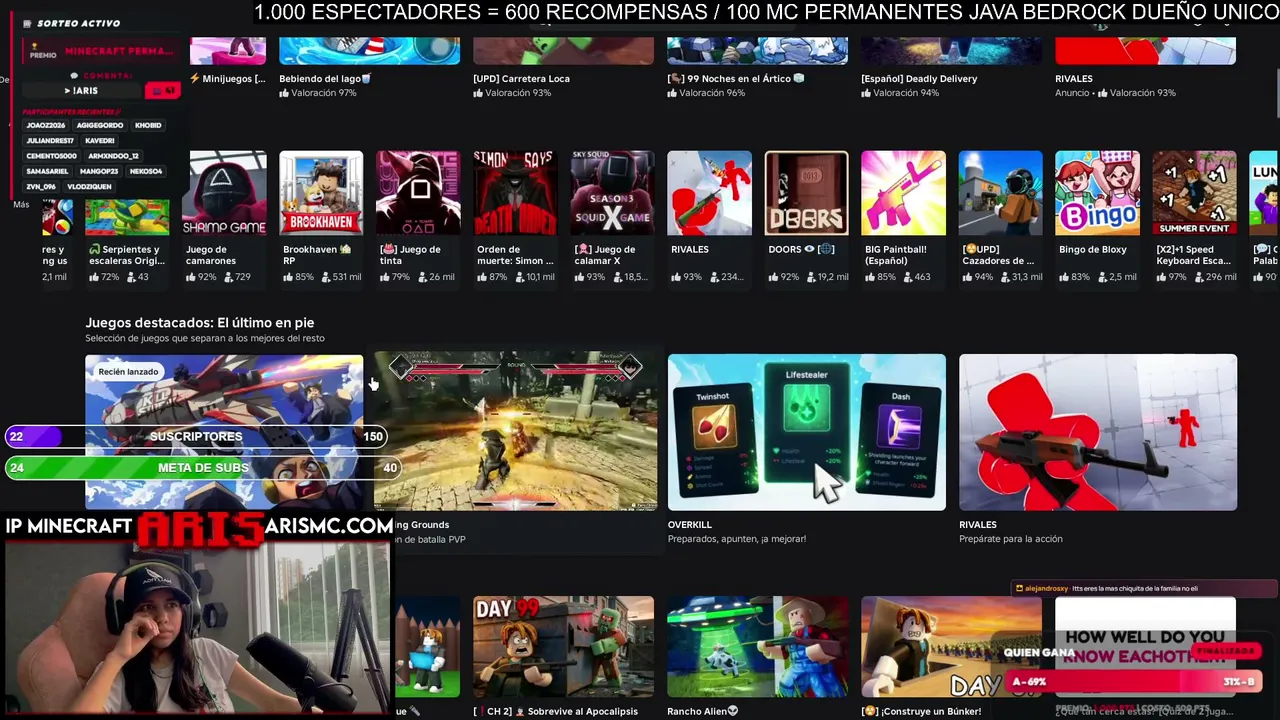
Task: Click the '[Español] Deadly Delivery' title
Action: click(x=919, y=79)
